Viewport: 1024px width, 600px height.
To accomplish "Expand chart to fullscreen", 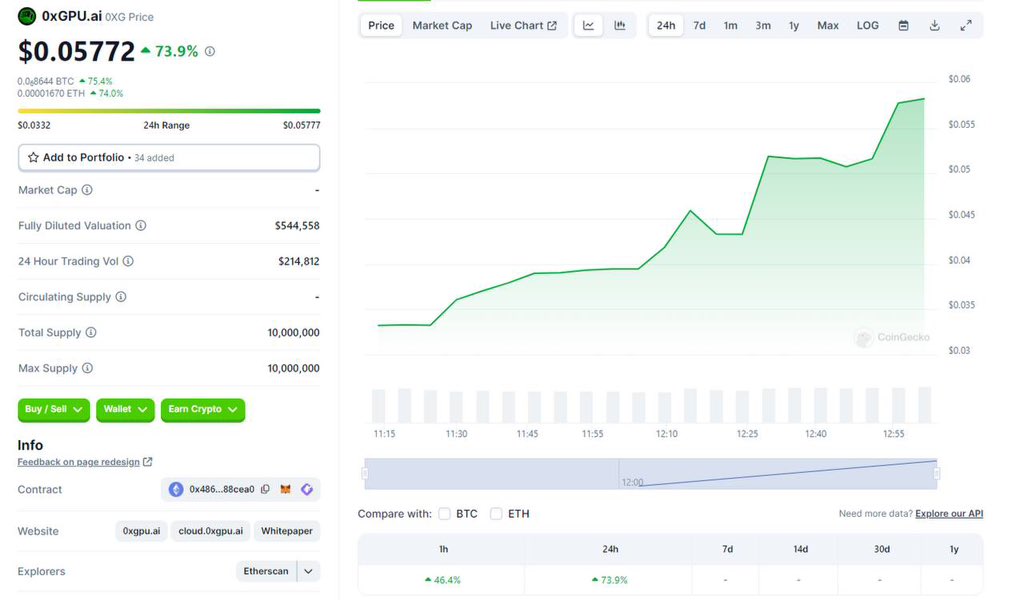I will (965, 24).
